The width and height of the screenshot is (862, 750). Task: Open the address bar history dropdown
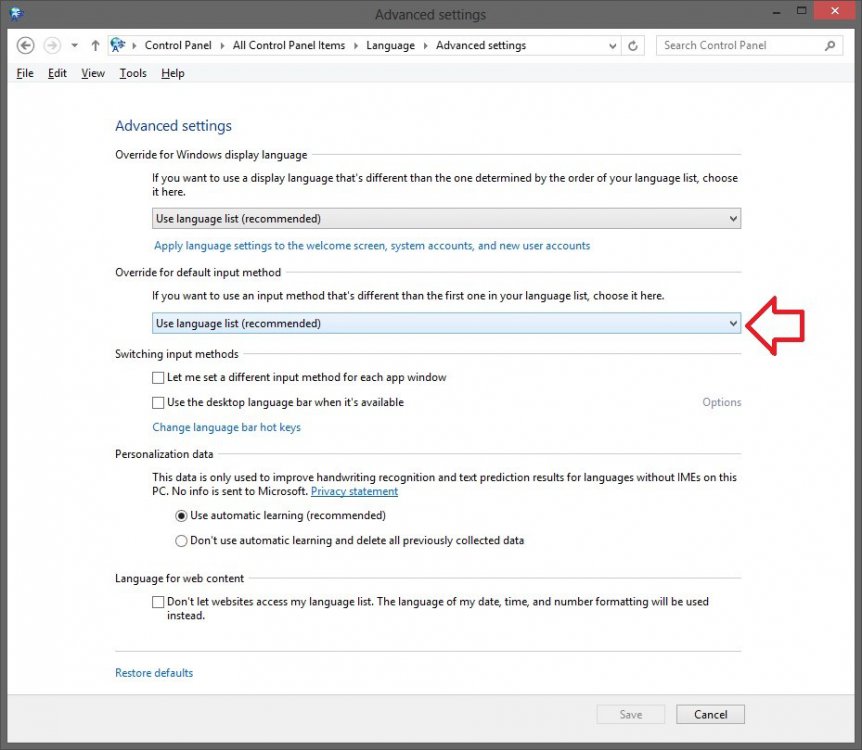pos(613,45)
